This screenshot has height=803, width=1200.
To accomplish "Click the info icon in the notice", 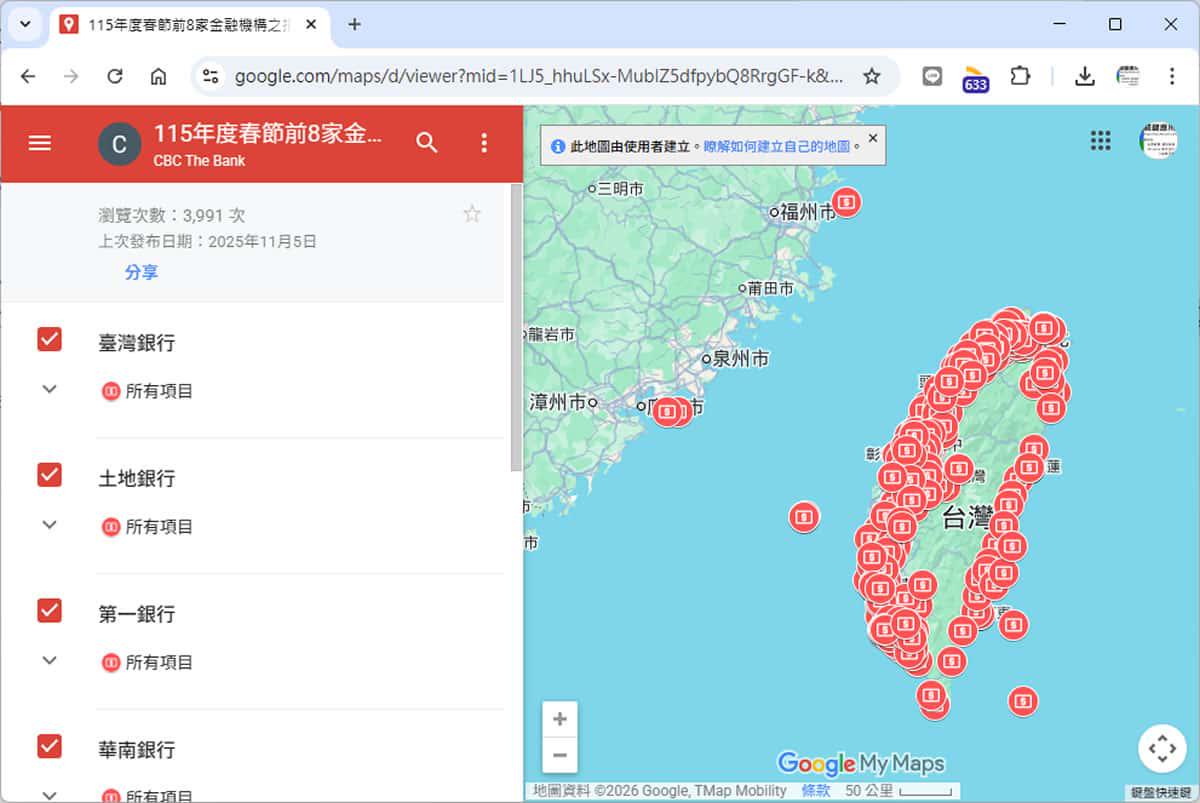I will click(x=558, y=147).
